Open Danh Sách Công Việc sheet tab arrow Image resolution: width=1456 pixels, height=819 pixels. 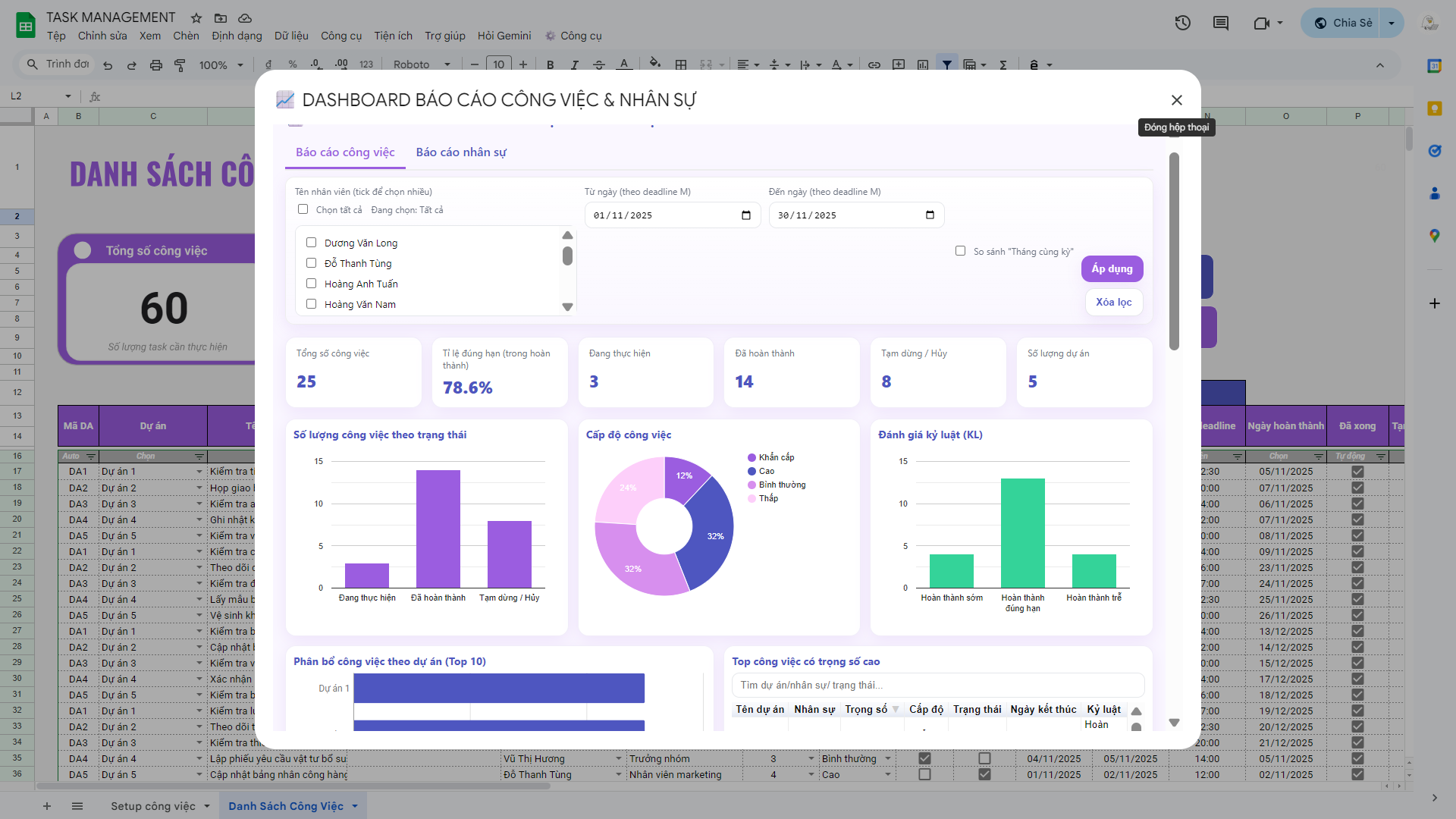pyautogui.click(x=354, y=806)
